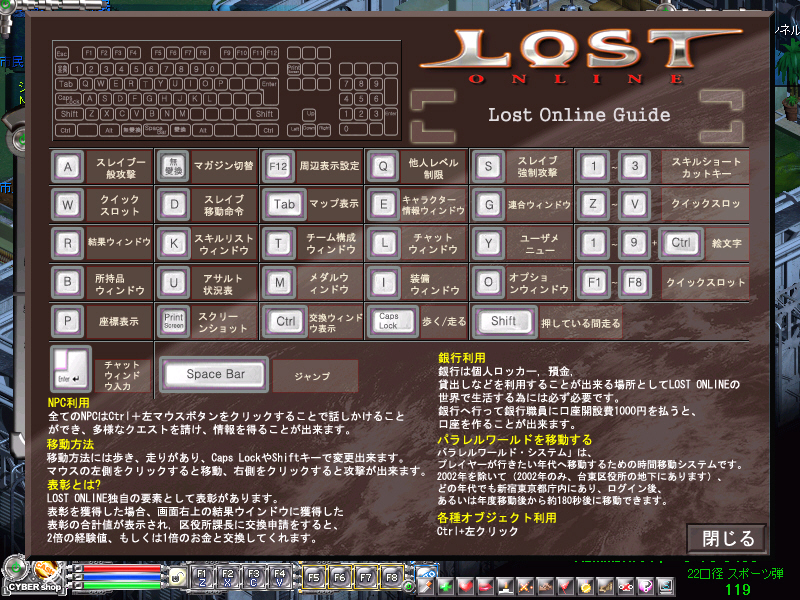Click the B key inventory window icon
This screenshot has width=800, height=600.
coord(67,282)
